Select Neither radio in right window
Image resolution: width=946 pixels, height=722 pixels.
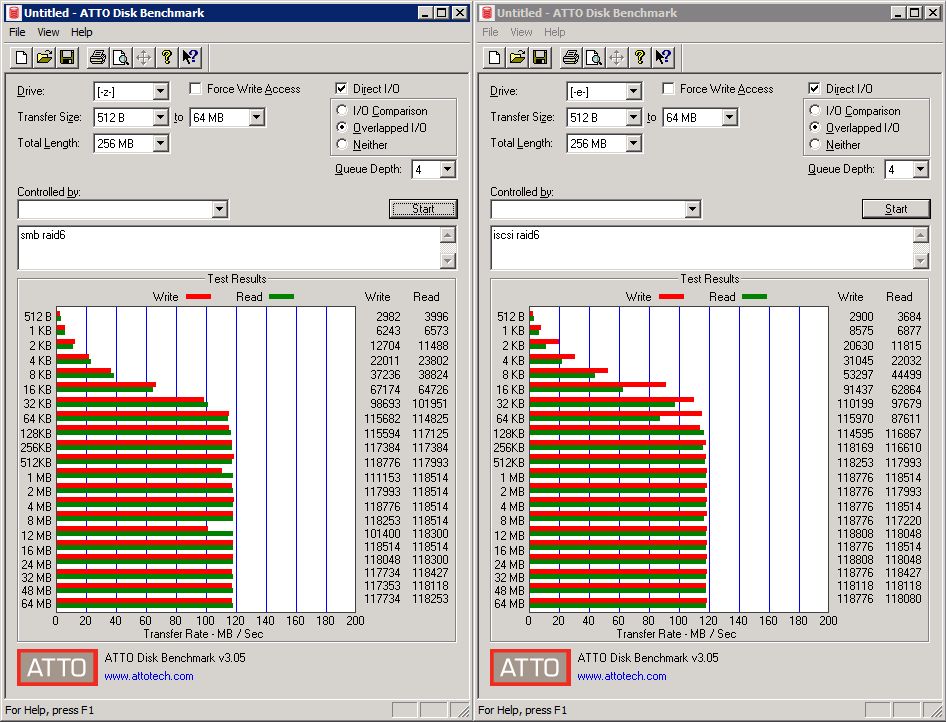tap(815, 144)
